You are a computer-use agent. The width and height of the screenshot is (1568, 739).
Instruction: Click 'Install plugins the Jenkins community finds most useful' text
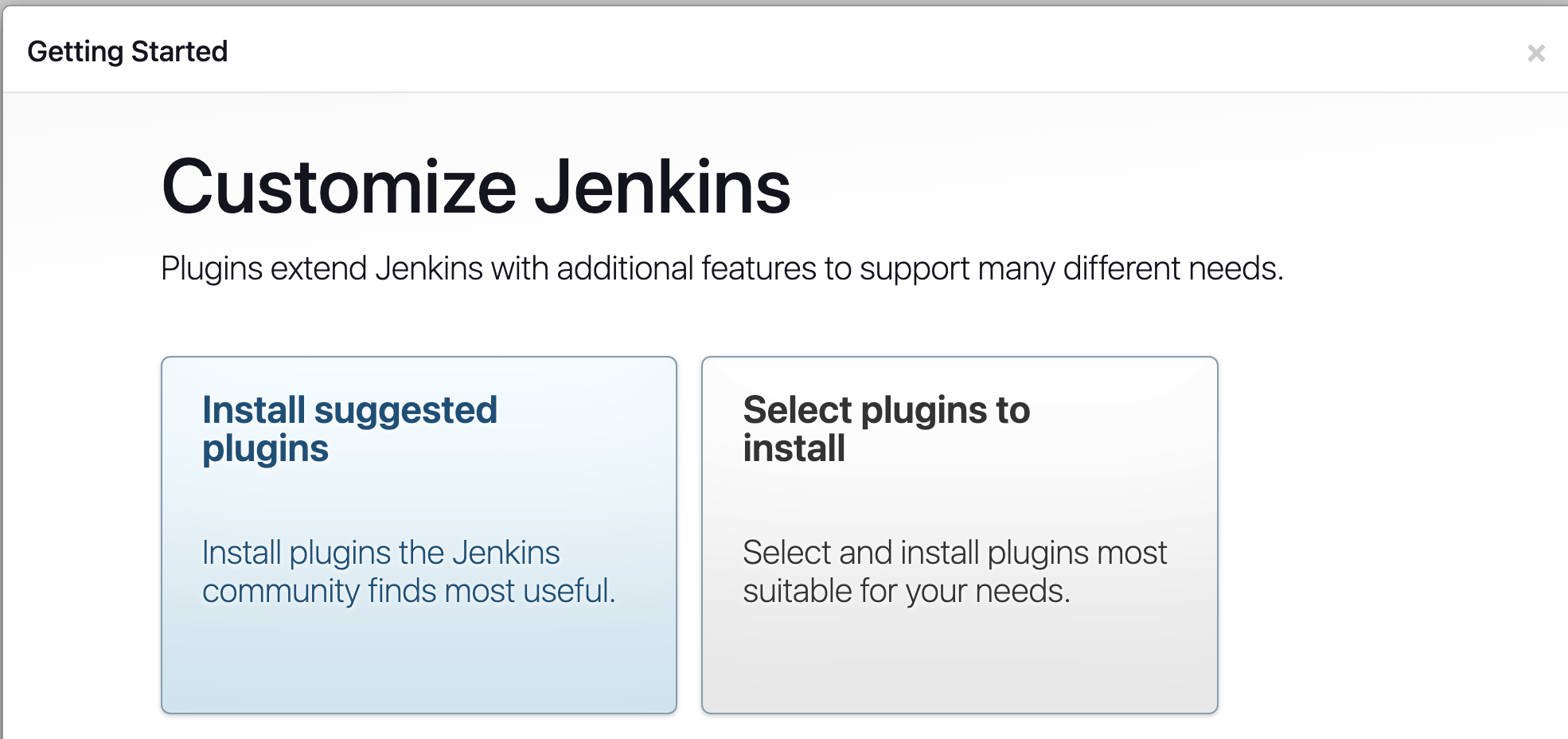(x=409, y=572)
